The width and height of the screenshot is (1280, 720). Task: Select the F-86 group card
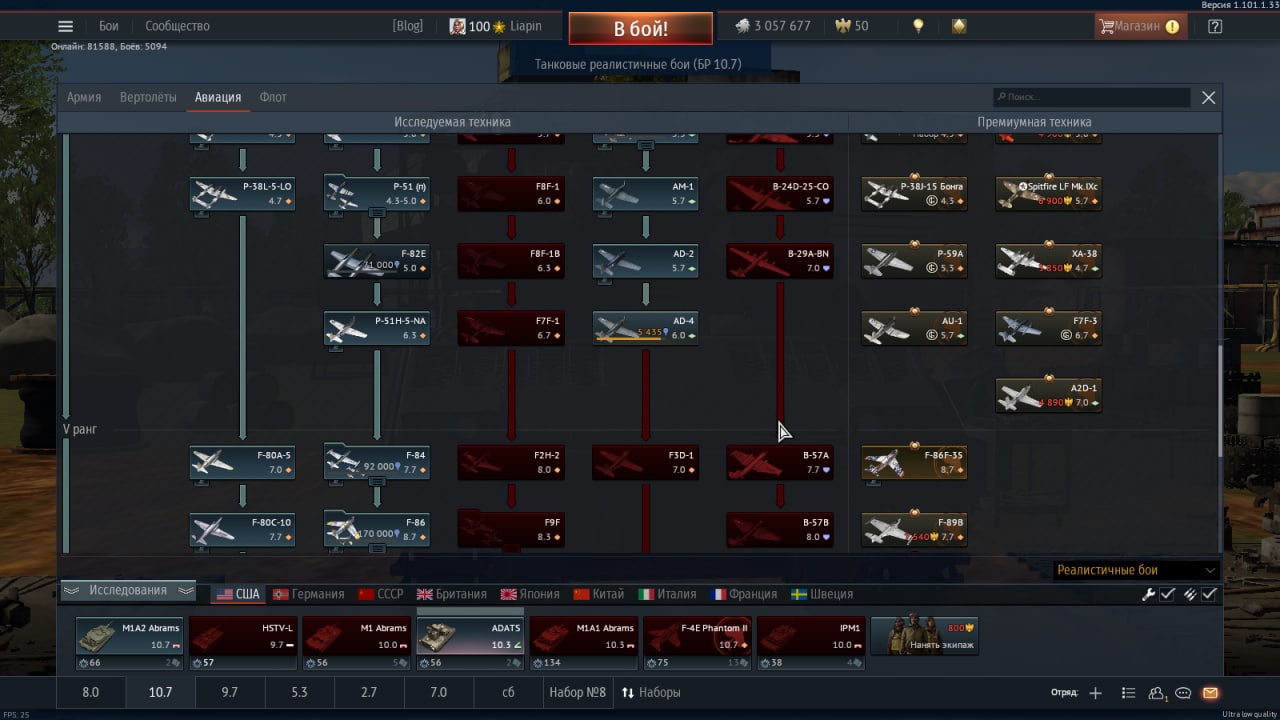coord(377,529)
